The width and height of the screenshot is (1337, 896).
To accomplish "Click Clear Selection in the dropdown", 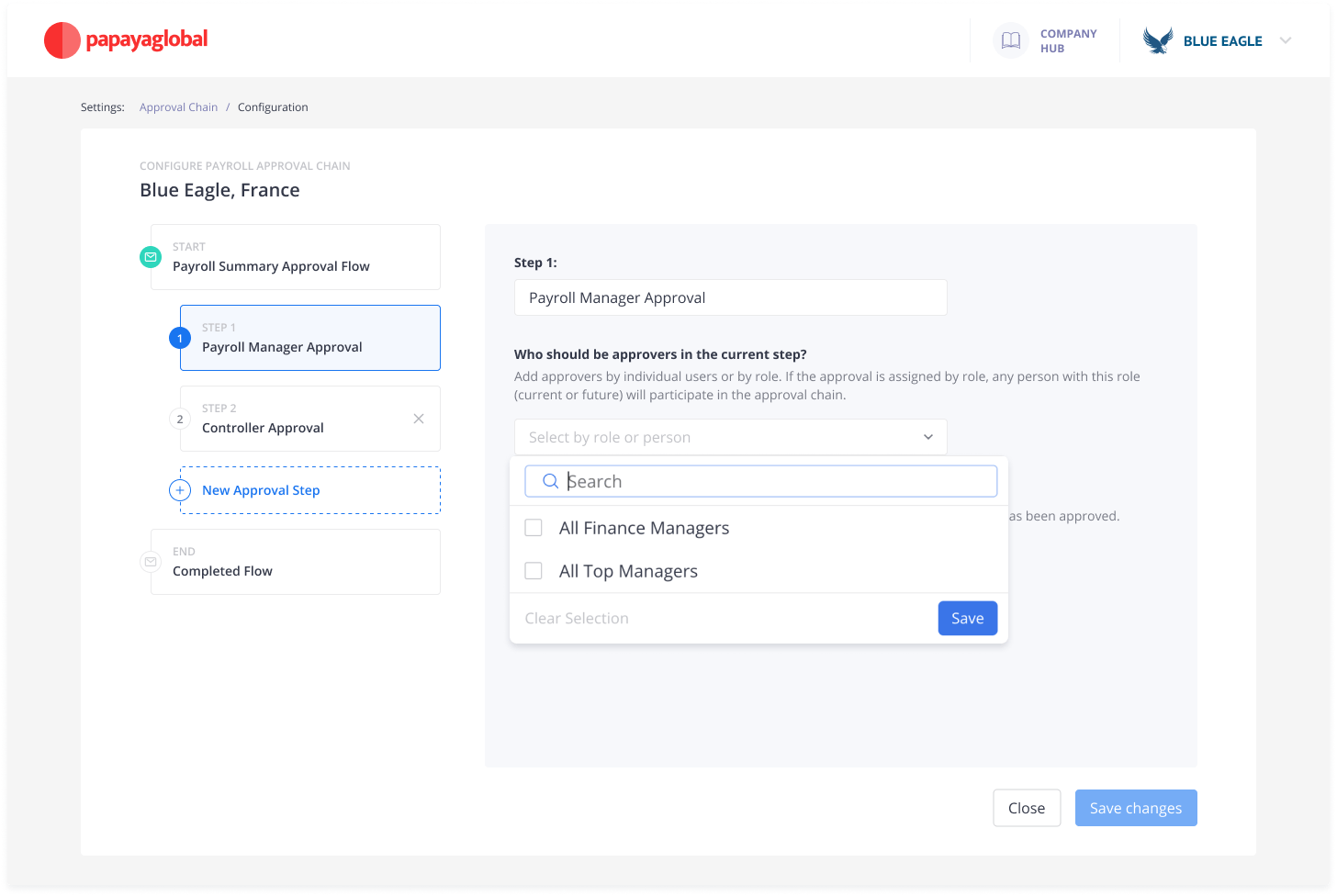I will [x=577, y=618].
